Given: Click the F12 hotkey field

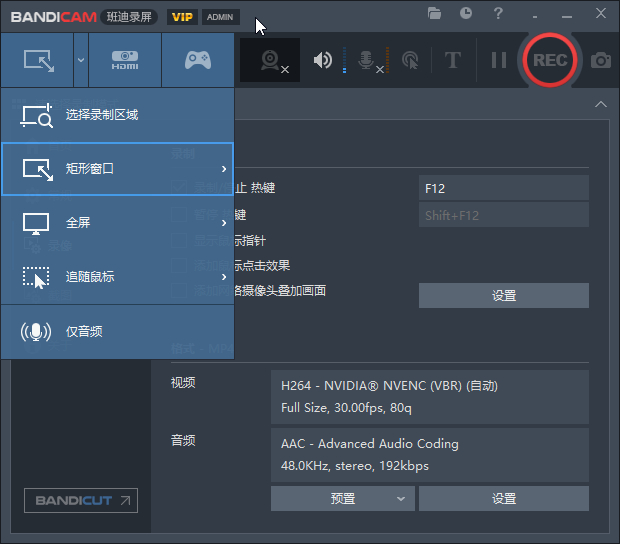Looking at the screenshot, I should (x=504, y=188).
